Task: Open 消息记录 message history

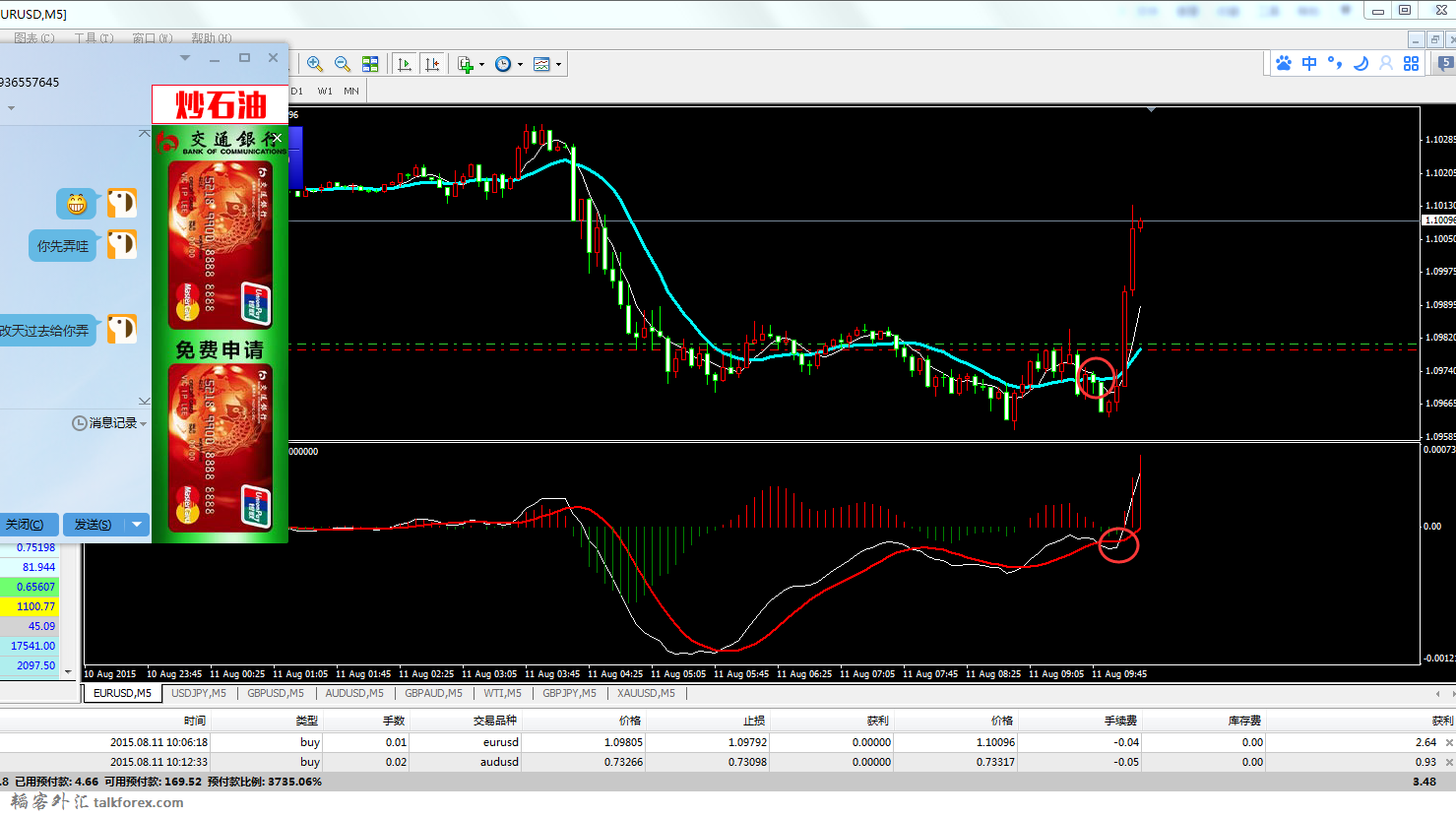Action: (x=104, y=423)
